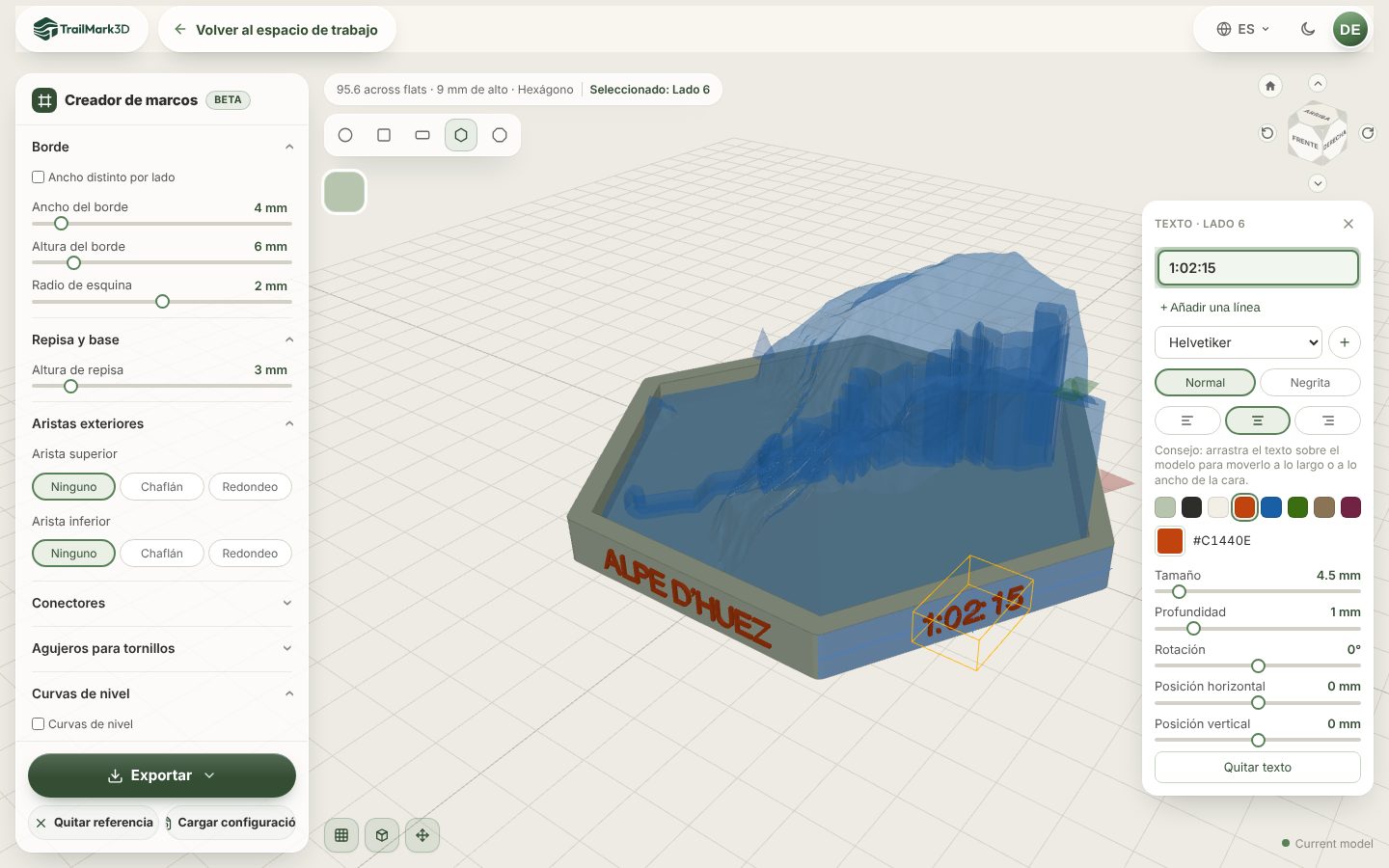Viewport: 1389px width, 868px height.
Task: Rotate view counterclockwise
Action: tap(1267, 133)
